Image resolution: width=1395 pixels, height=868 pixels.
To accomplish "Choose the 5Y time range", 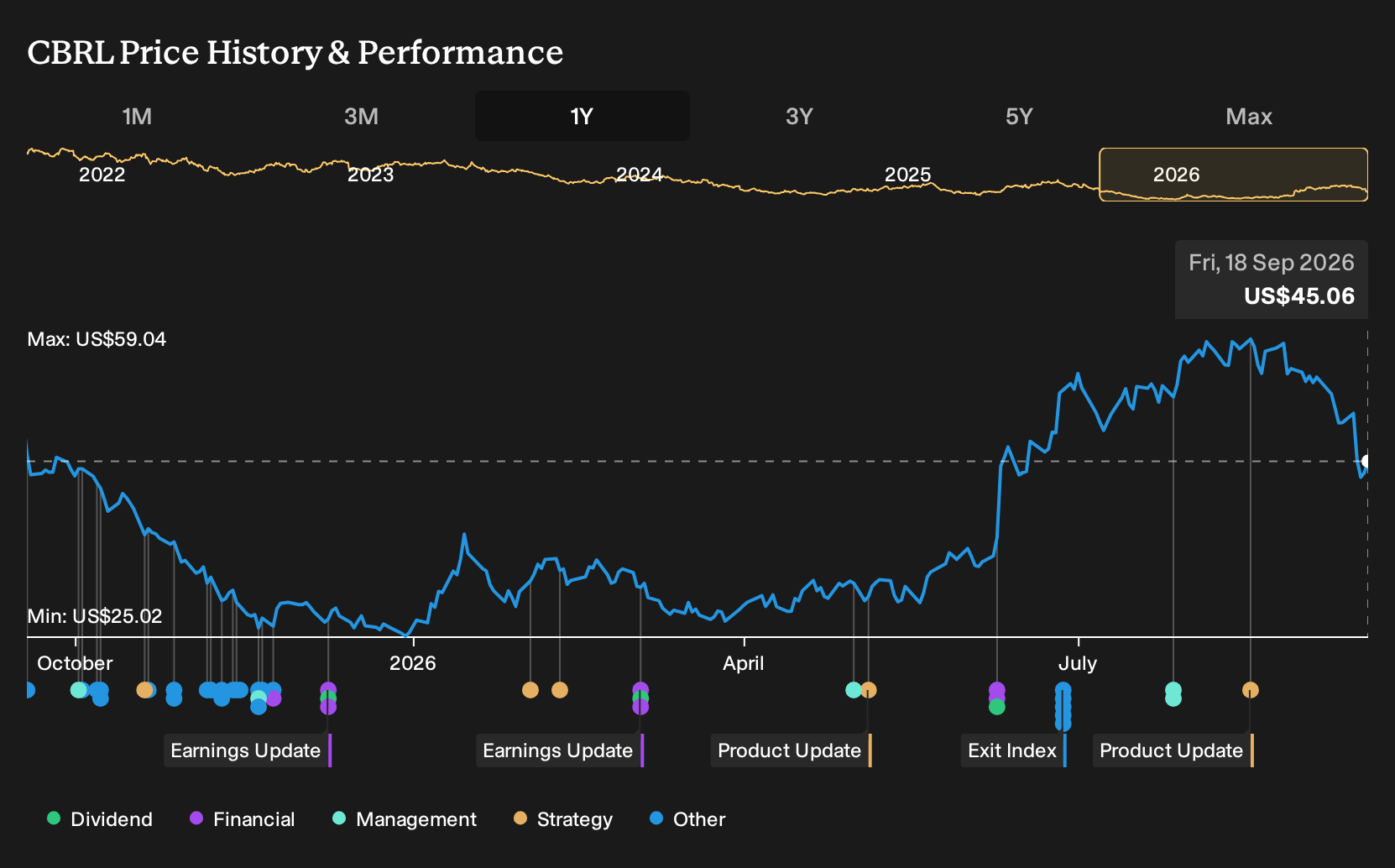I will (1019, 116).
